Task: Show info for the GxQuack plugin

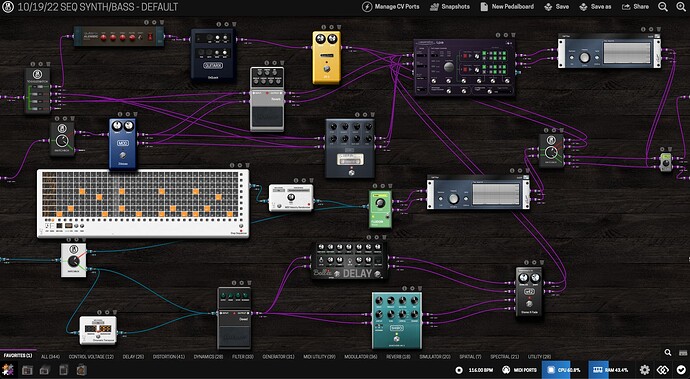Action: (x=219, y=25)
